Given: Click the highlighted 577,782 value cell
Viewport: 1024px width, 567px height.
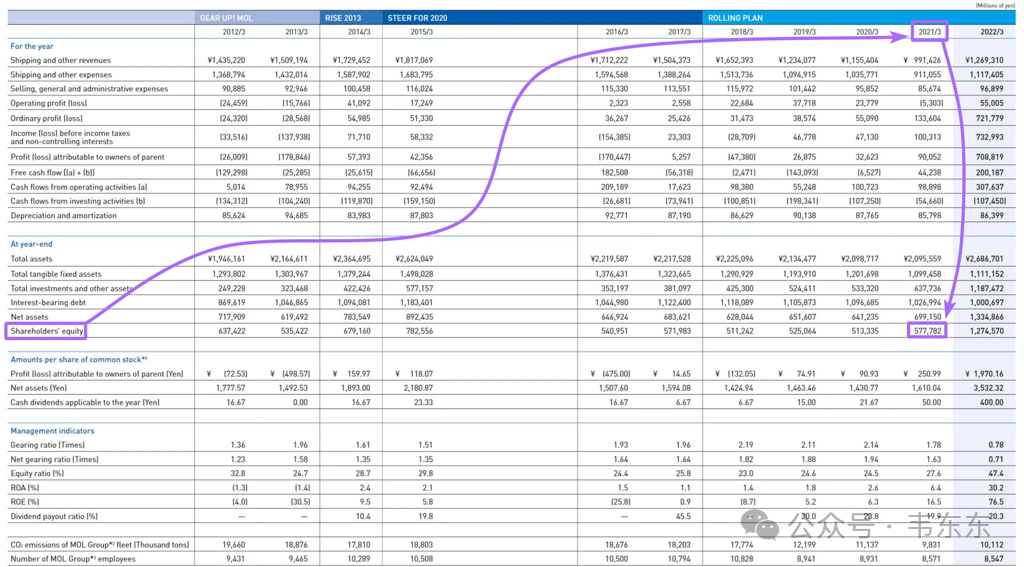Looking at the screenshot, I should [927, 331].
